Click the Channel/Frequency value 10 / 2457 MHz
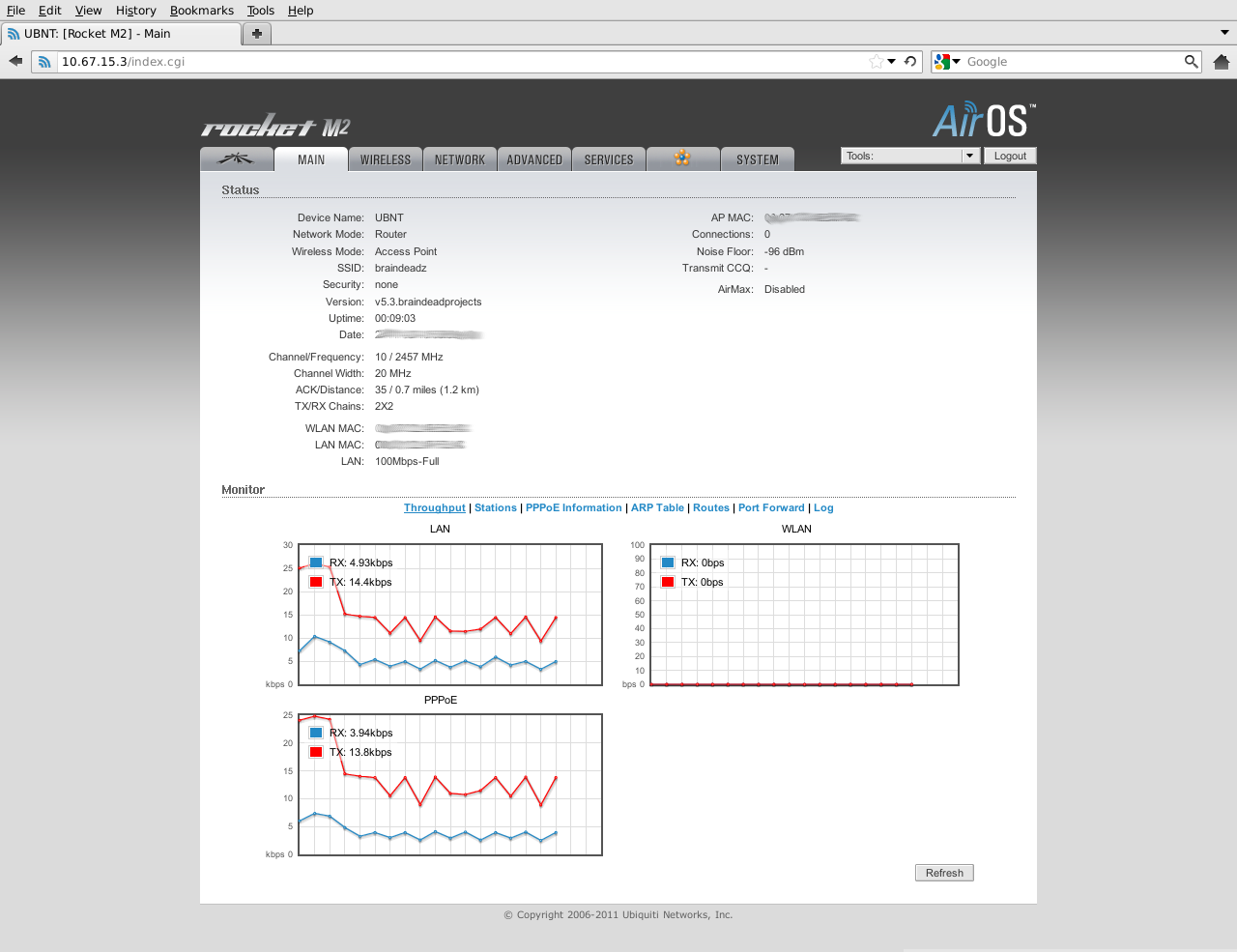Viewport: 1237px width, 952px height. (409, 357)
